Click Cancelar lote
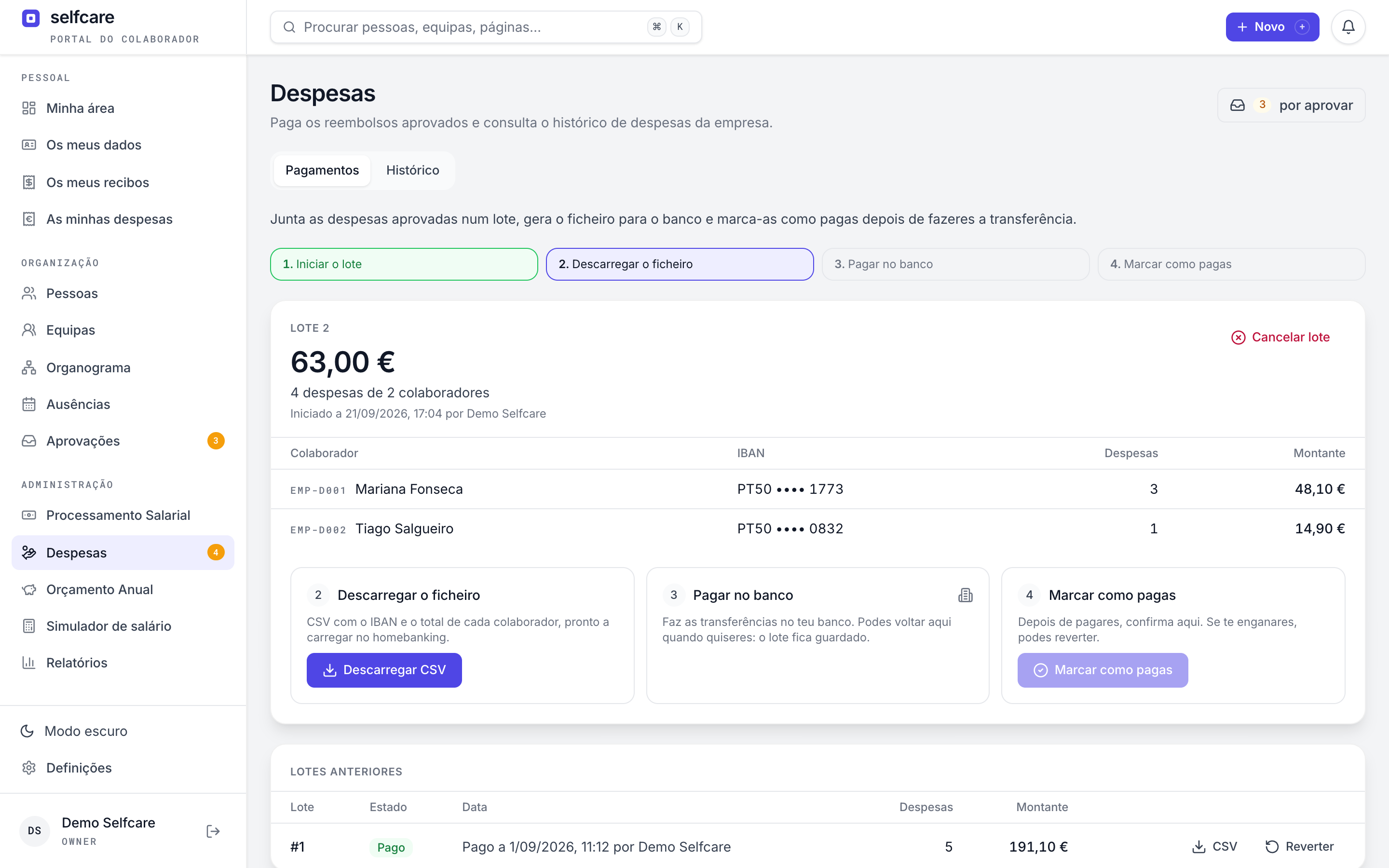 click(1280, 337)
